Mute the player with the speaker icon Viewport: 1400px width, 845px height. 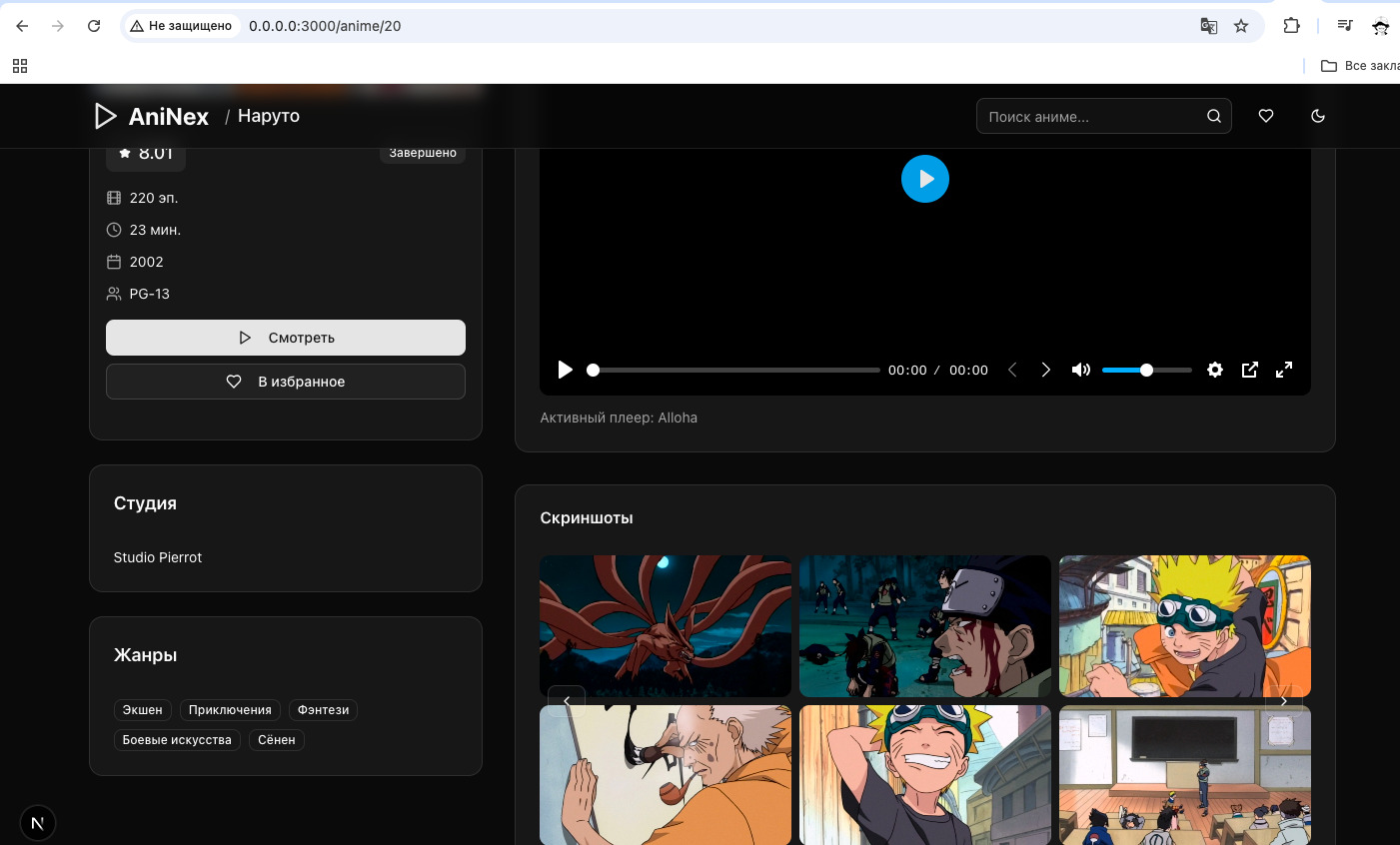[1081, 370]
